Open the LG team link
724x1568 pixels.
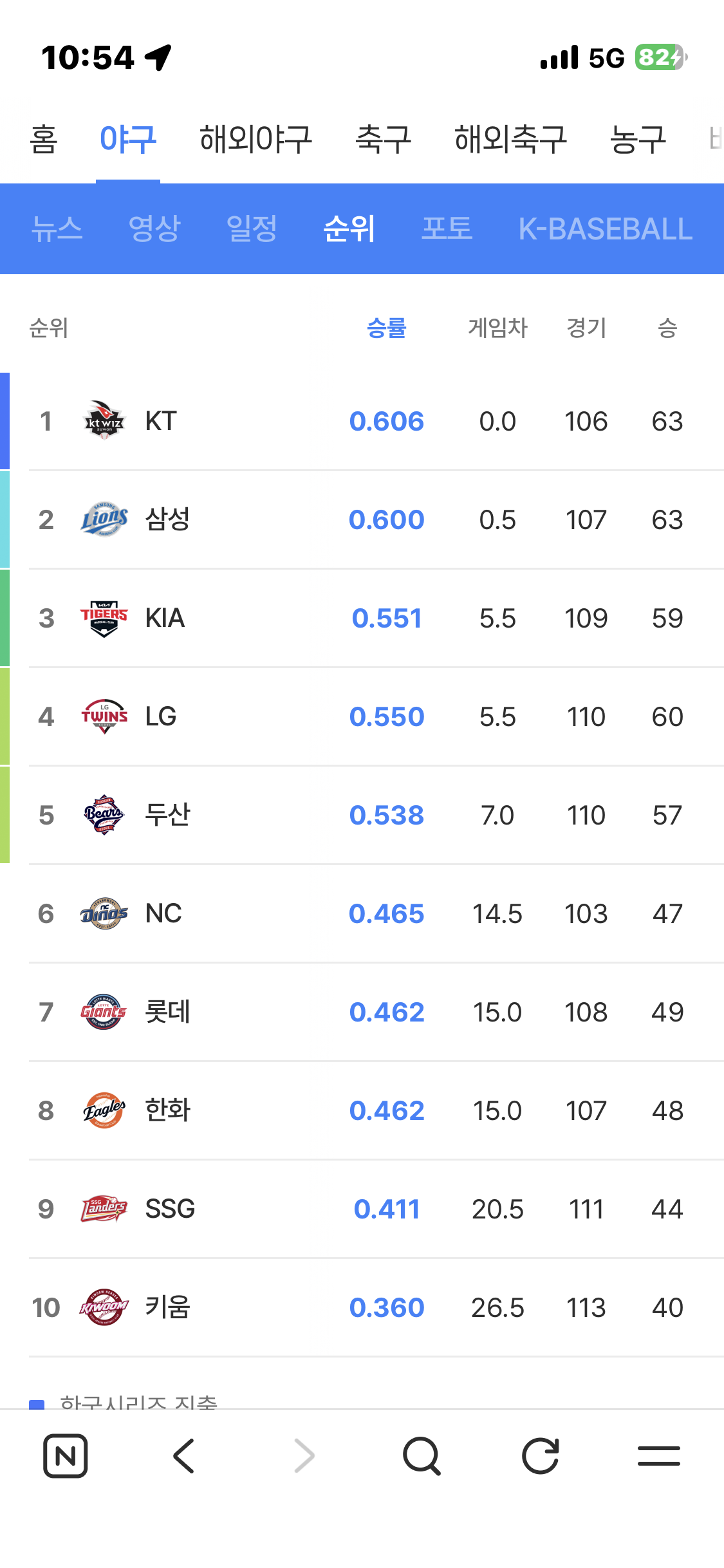pyautogui.click(x=161, y=716)
